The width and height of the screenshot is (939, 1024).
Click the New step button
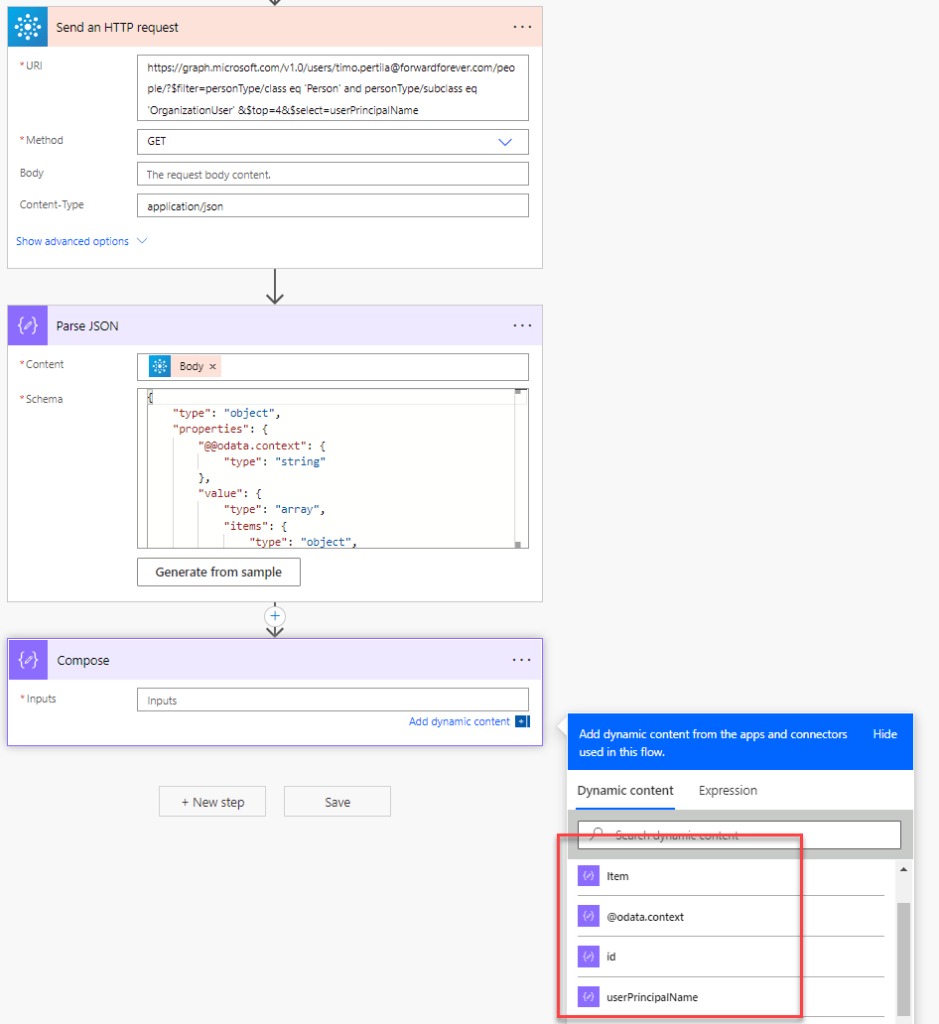[212, 802]
